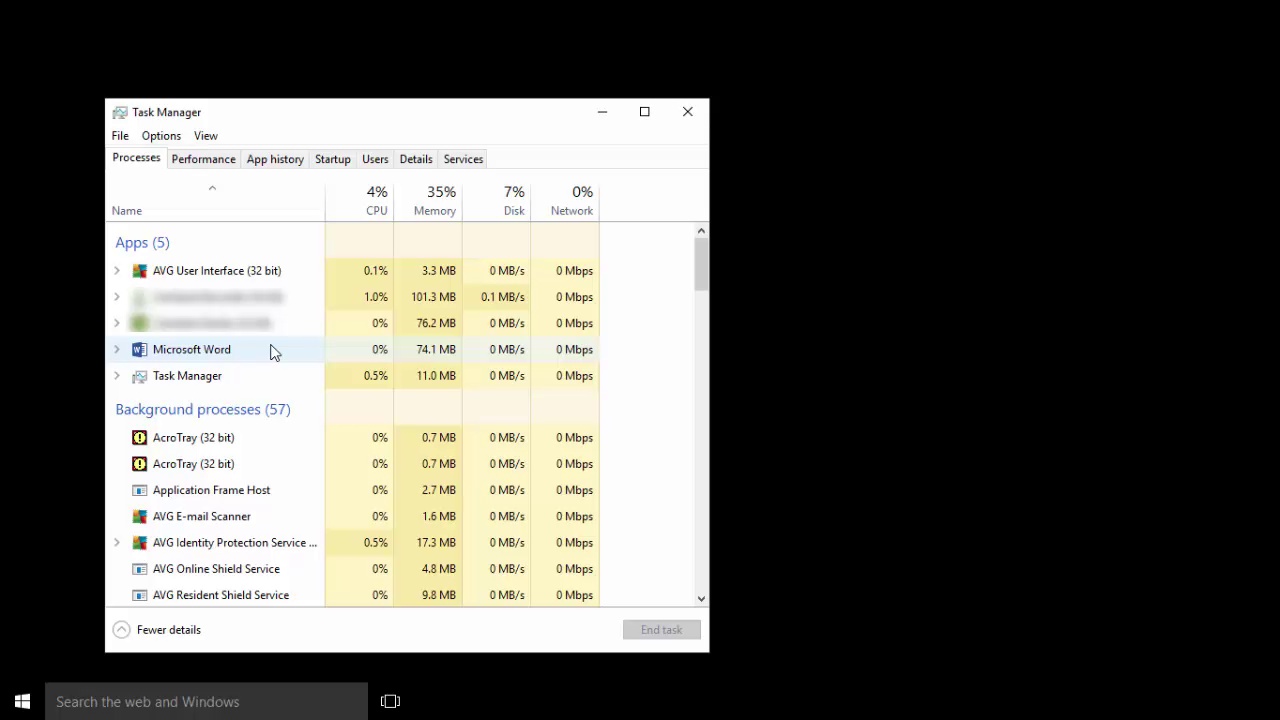The height and width of the screenshot is (720, 1280).
Task: Click Fewer details link
Action: click(169, 630)
